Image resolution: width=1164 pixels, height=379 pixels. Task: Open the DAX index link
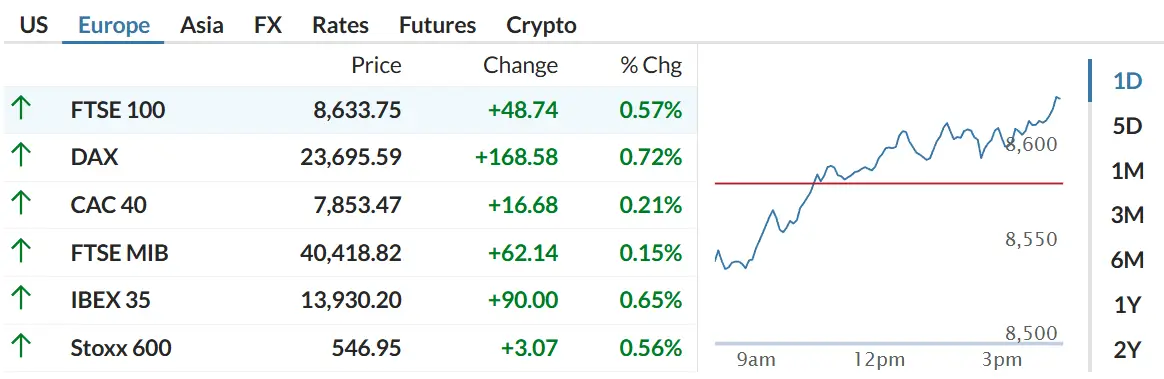(x=94, y=157)
